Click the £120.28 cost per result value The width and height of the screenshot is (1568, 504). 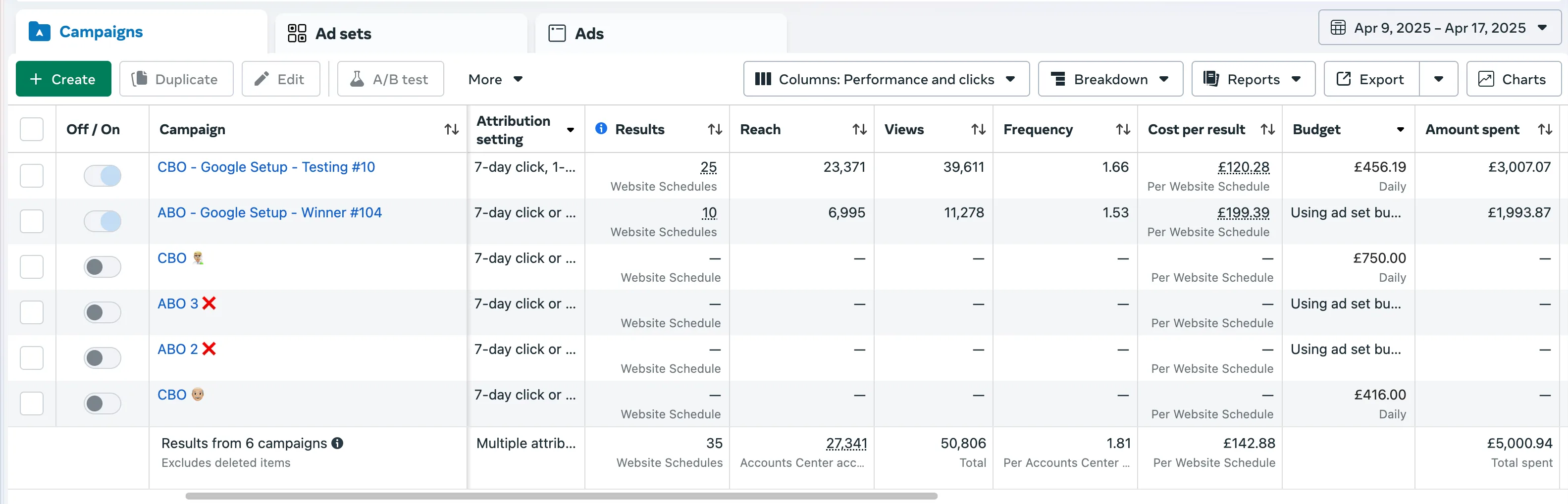pos(1243,167)
